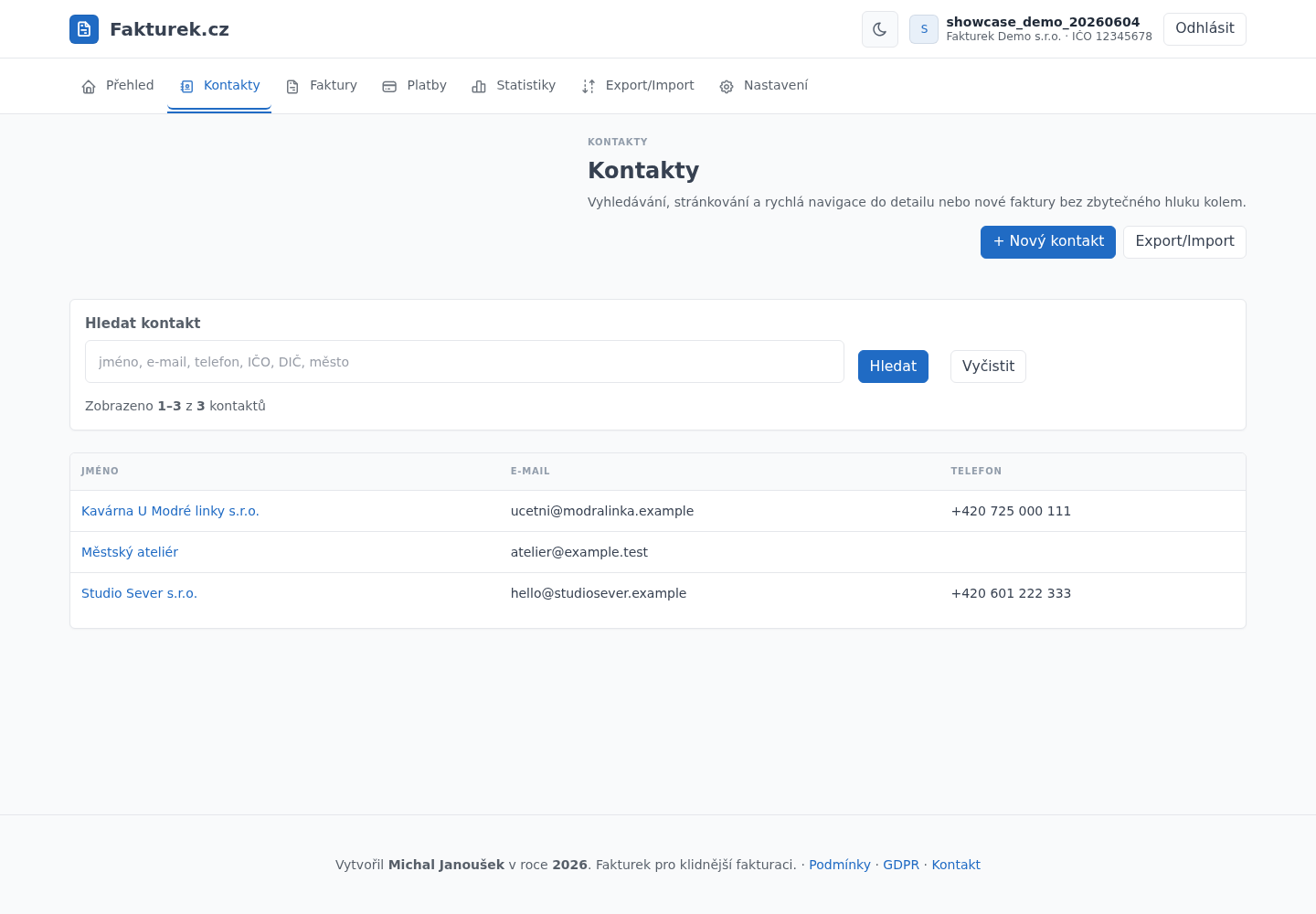
Task: Open the Statistiky tab
Action: click(x=514, y=86)
